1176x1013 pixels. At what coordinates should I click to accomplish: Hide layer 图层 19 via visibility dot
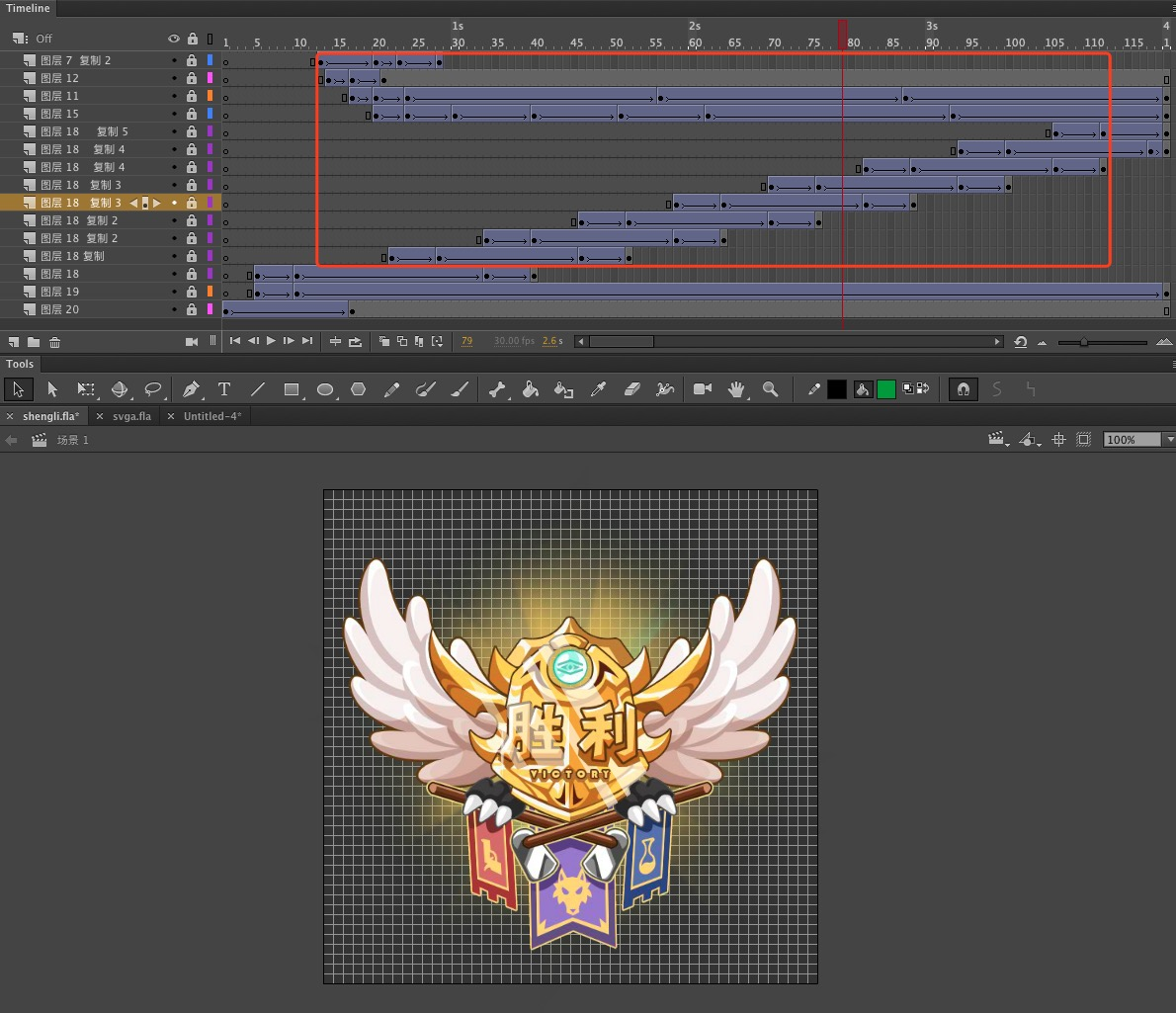click(174, 291)
